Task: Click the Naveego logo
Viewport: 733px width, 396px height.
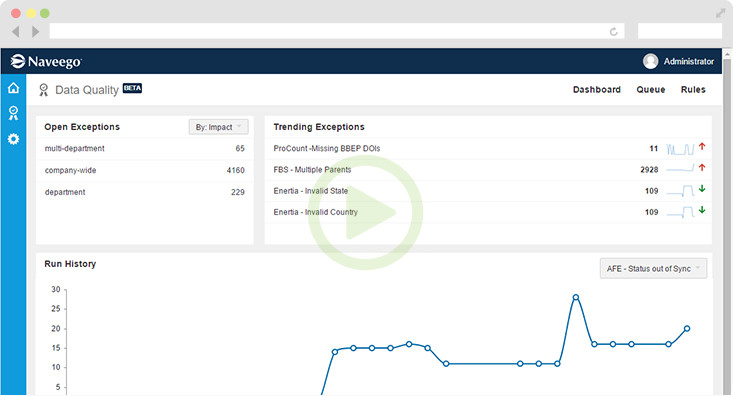Action: point(46,61)
